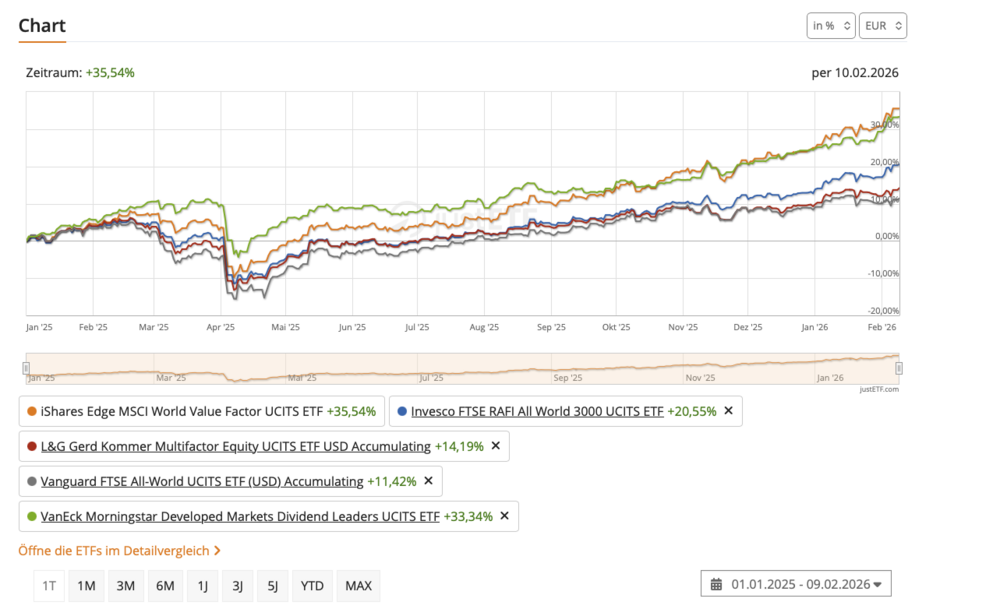Click the Feb '26 axis label

tap(882, 327)
